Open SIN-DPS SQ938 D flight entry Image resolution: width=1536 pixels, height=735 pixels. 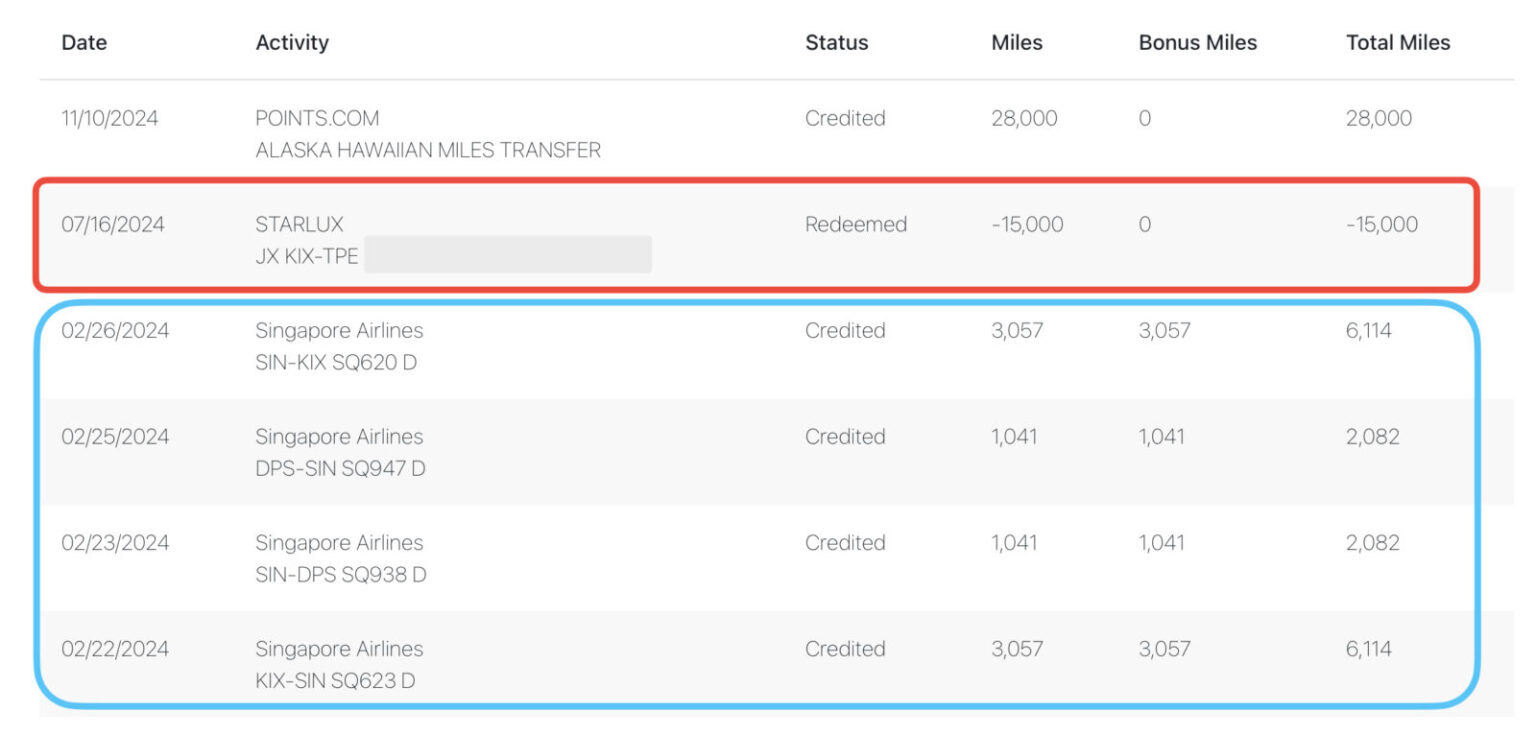pos(340,575)
